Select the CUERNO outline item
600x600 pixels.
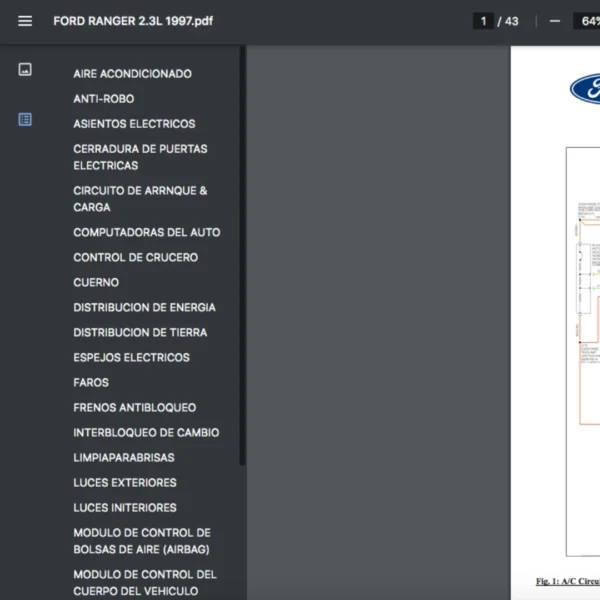coord(96,282)
